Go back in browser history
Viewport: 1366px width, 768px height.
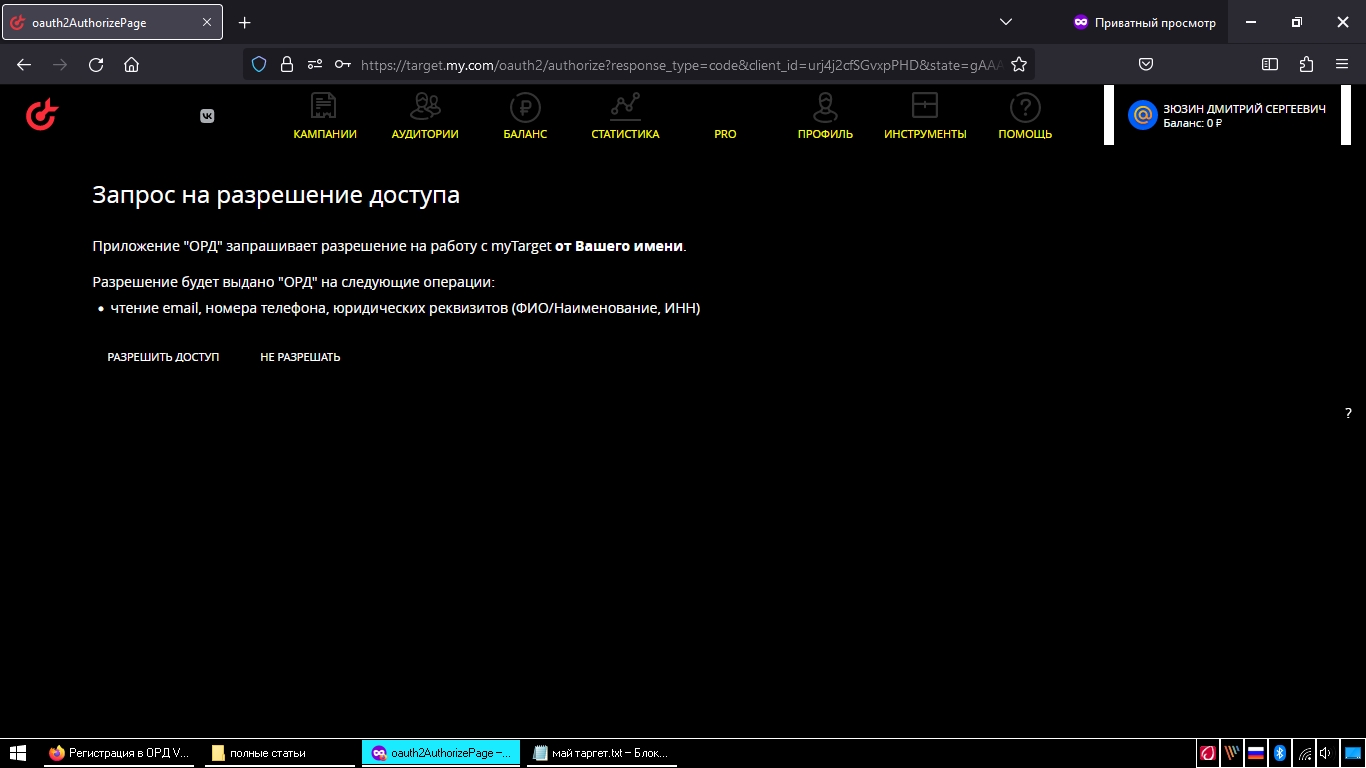point(24,64)
